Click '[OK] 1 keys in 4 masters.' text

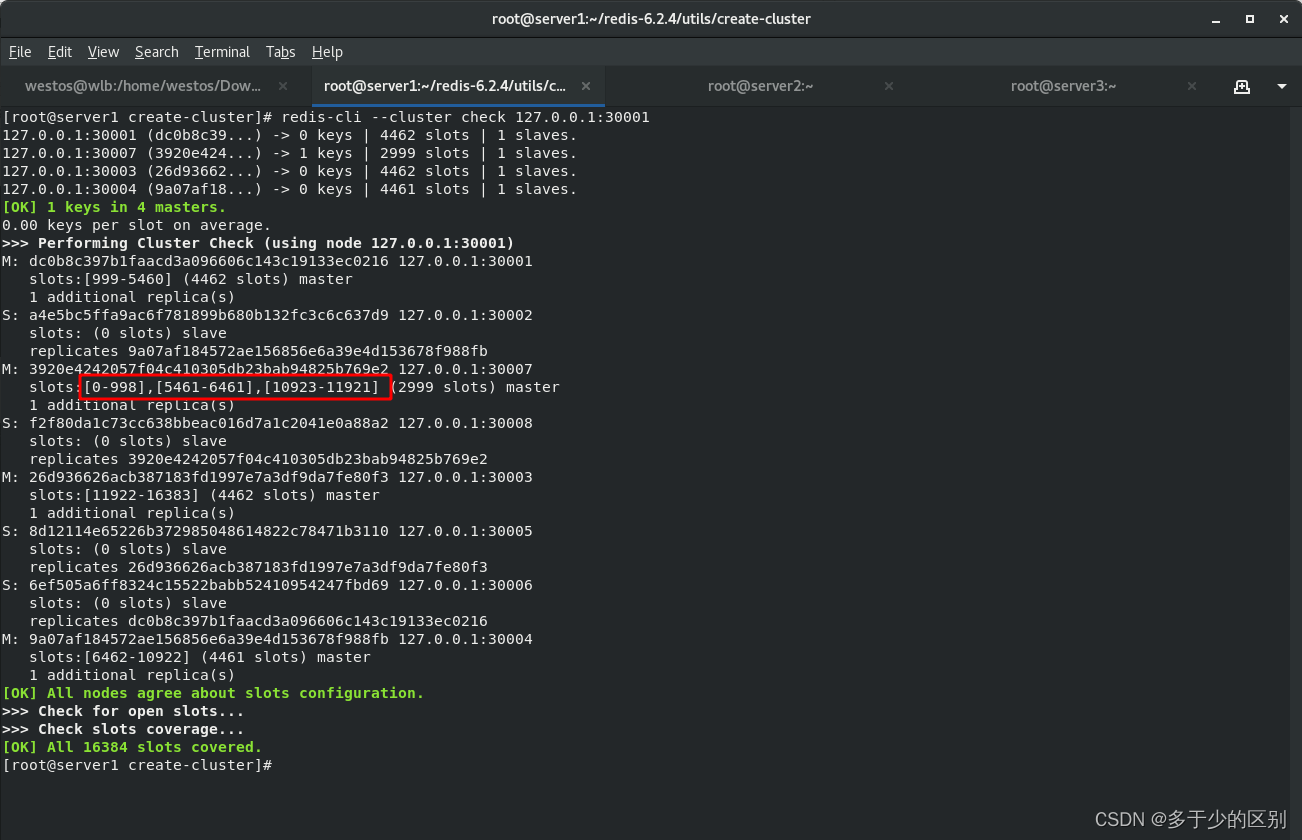coord(115,207)
